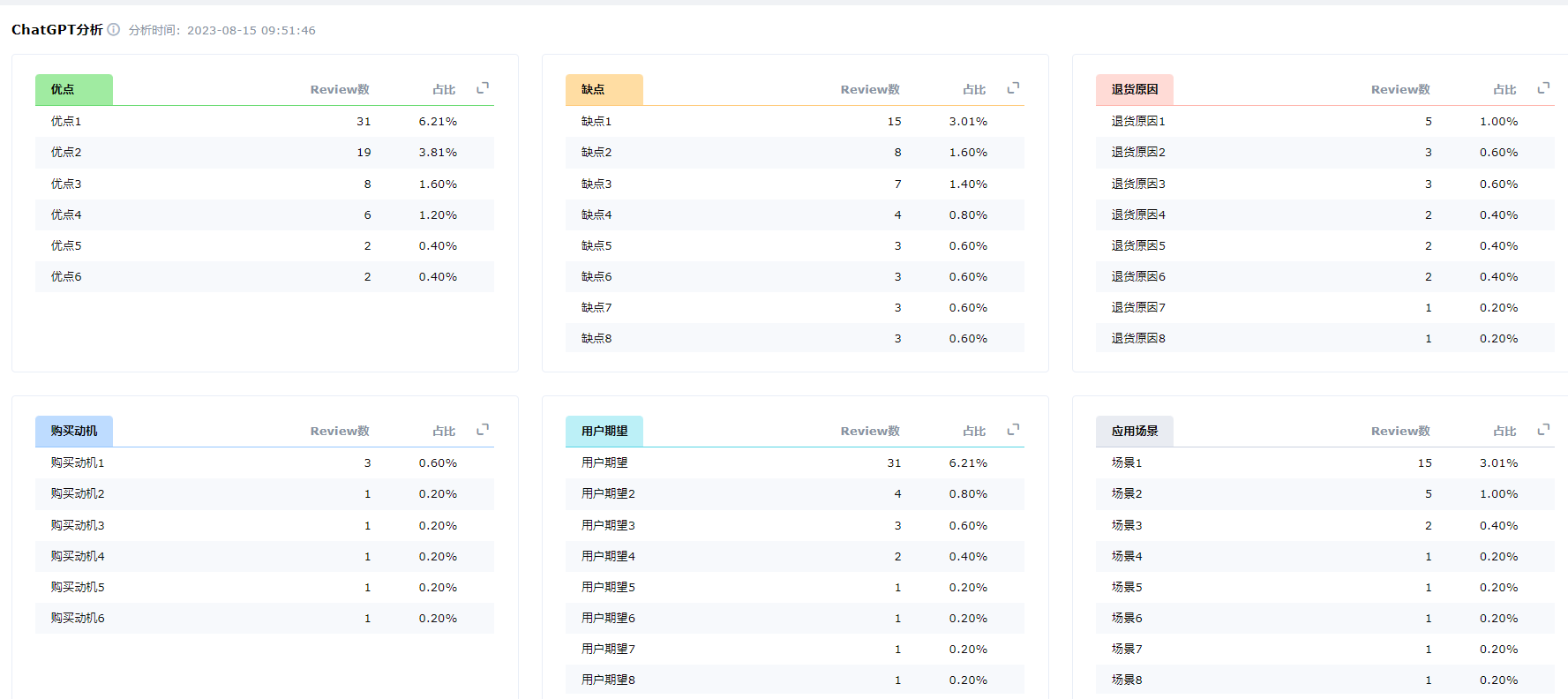Click the 购买动机4 row label
The image size is (1568, 699).
(x=78, y=557)
